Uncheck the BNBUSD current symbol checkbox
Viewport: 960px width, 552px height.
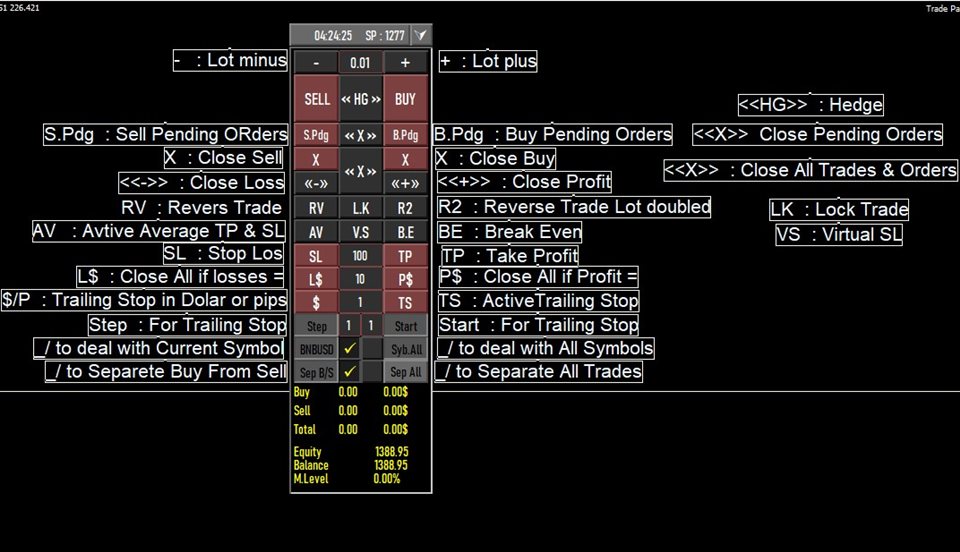click(x=349, y=349)
